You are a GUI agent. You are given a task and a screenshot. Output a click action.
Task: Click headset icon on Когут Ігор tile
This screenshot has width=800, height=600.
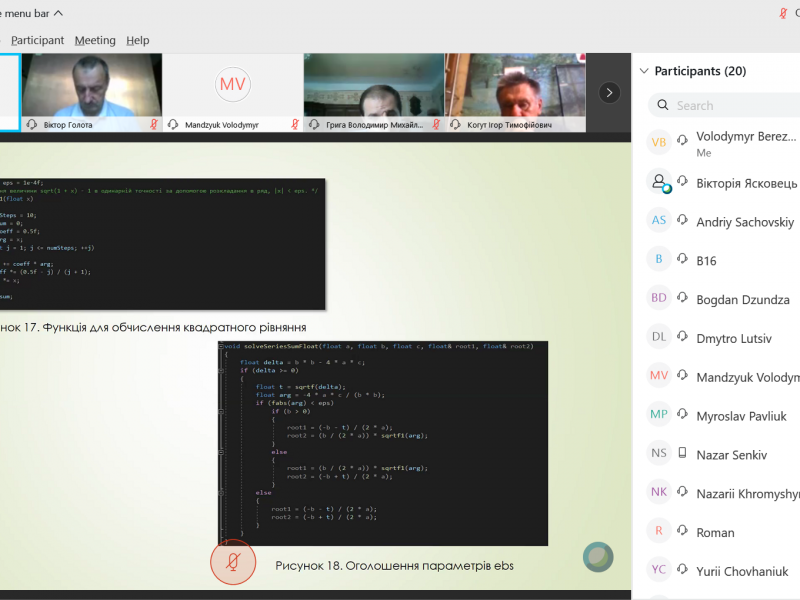point(456,125)
